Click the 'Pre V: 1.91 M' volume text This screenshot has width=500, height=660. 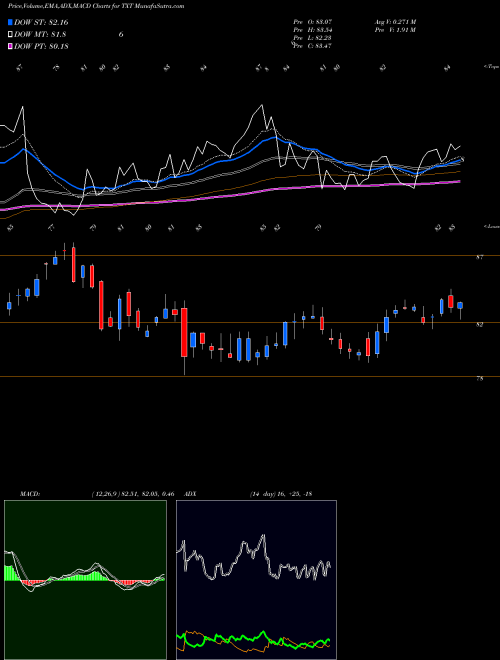tap(396, 30)
